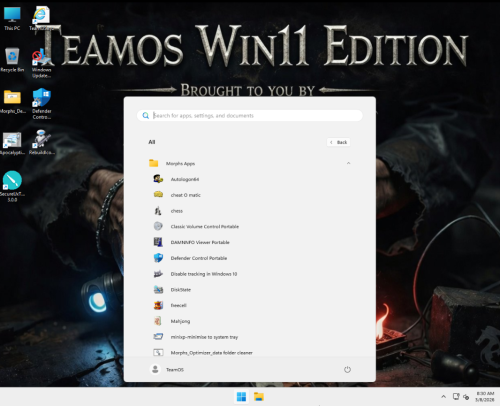
Task: Open the TeamOS user account menu
Action: 167,369
